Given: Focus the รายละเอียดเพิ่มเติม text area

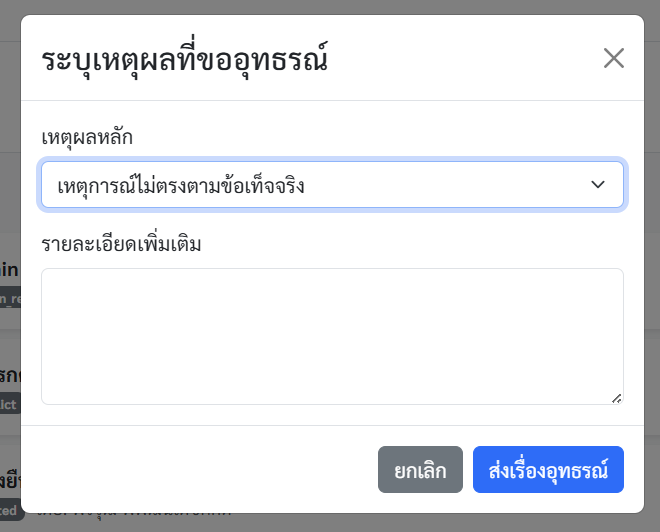Looking at the screenshot, I should pos(332,336).
